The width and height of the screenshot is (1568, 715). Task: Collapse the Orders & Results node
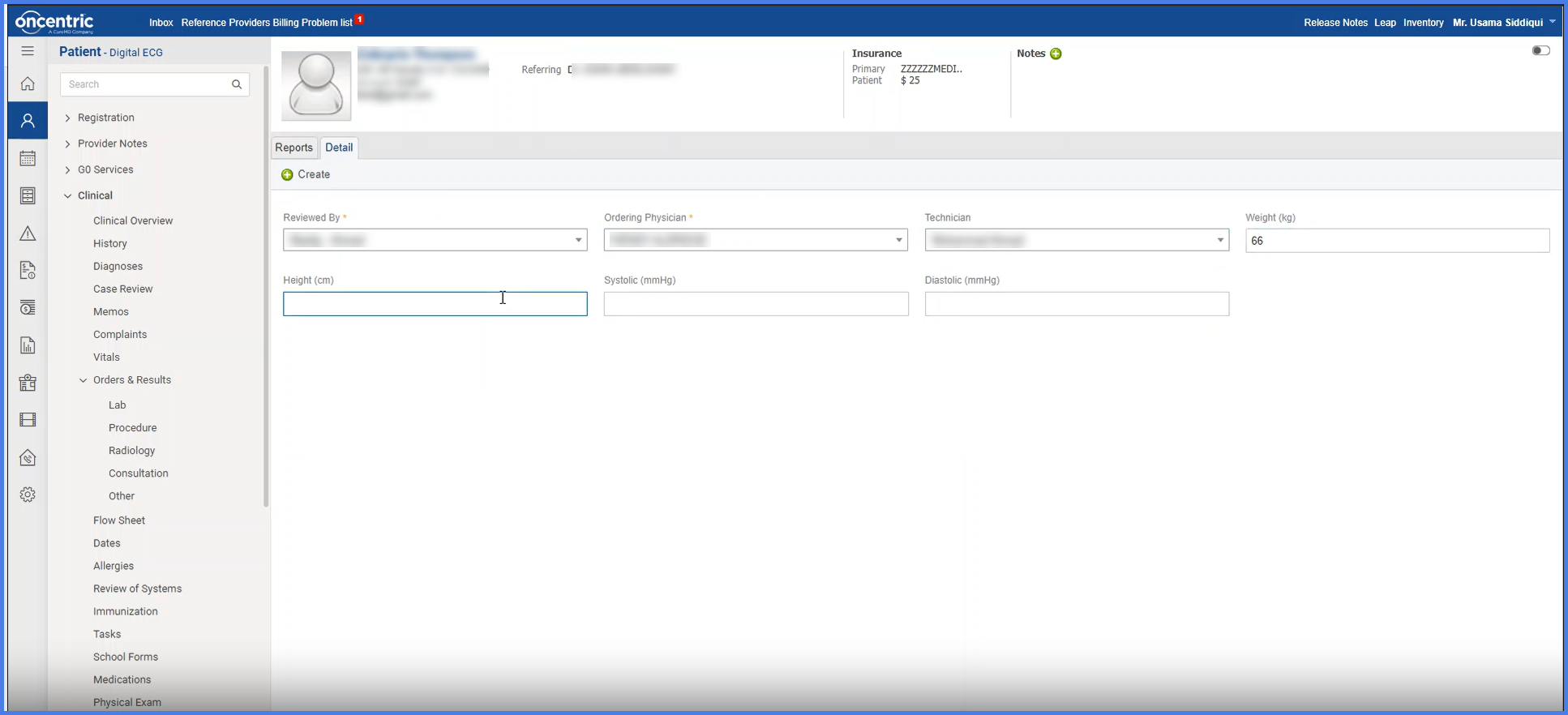tap(84, 380)
